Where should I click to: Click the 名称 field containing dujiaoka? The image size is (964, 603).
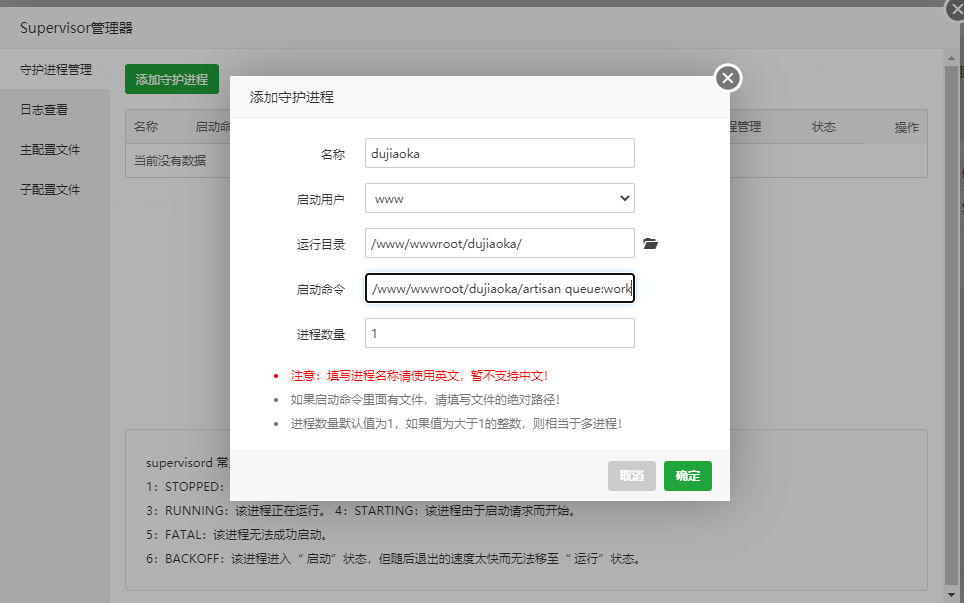[x=500, y=153]
